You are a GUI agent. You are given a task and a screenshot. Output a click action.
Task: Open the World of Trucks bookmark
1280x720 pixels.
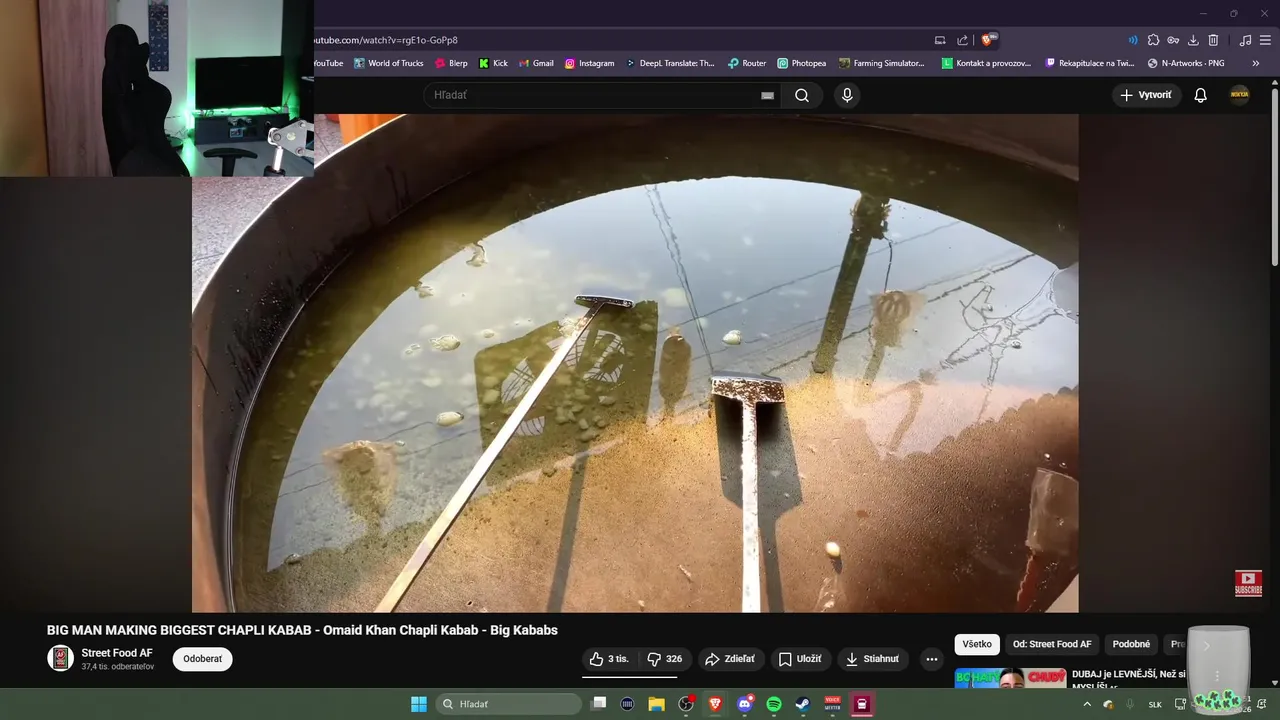pyautogui.click(x=388, y=63)
